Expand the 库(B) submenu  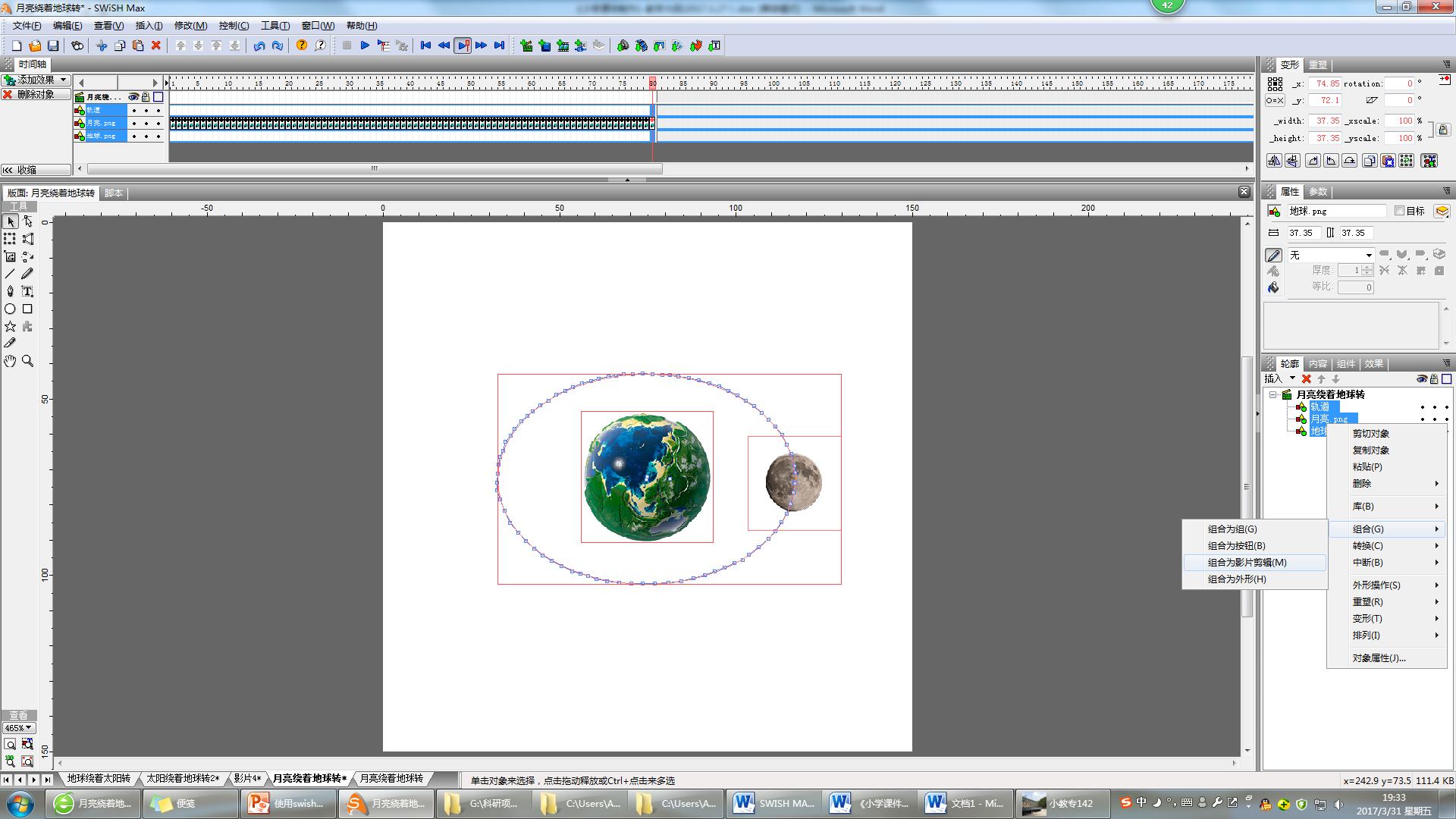[x=1388, y=506]
